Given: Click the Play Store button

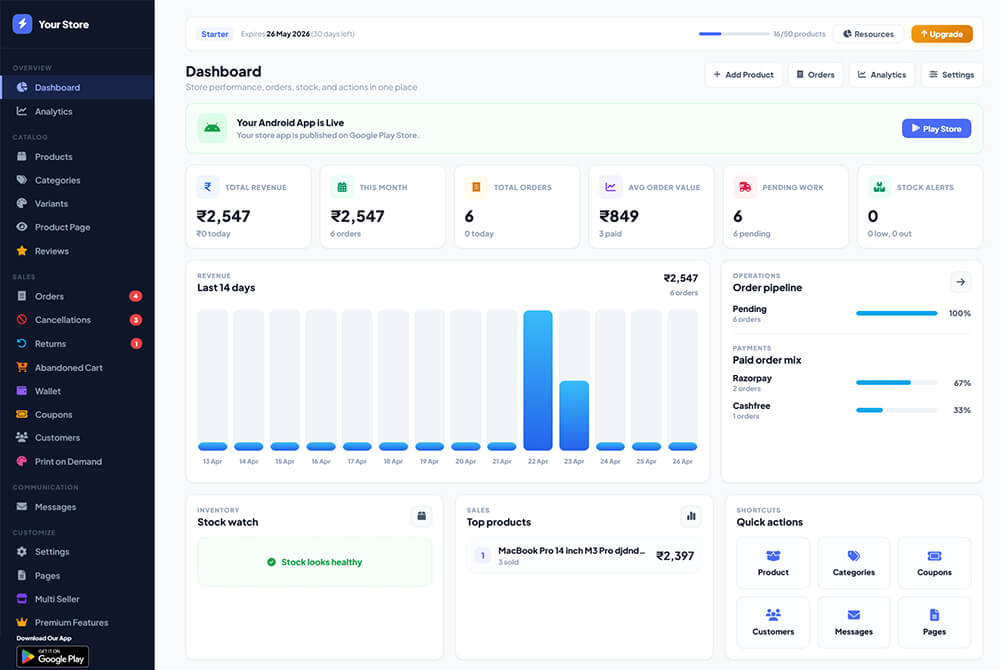Looking at the screenshot, I should click(936, 129).
